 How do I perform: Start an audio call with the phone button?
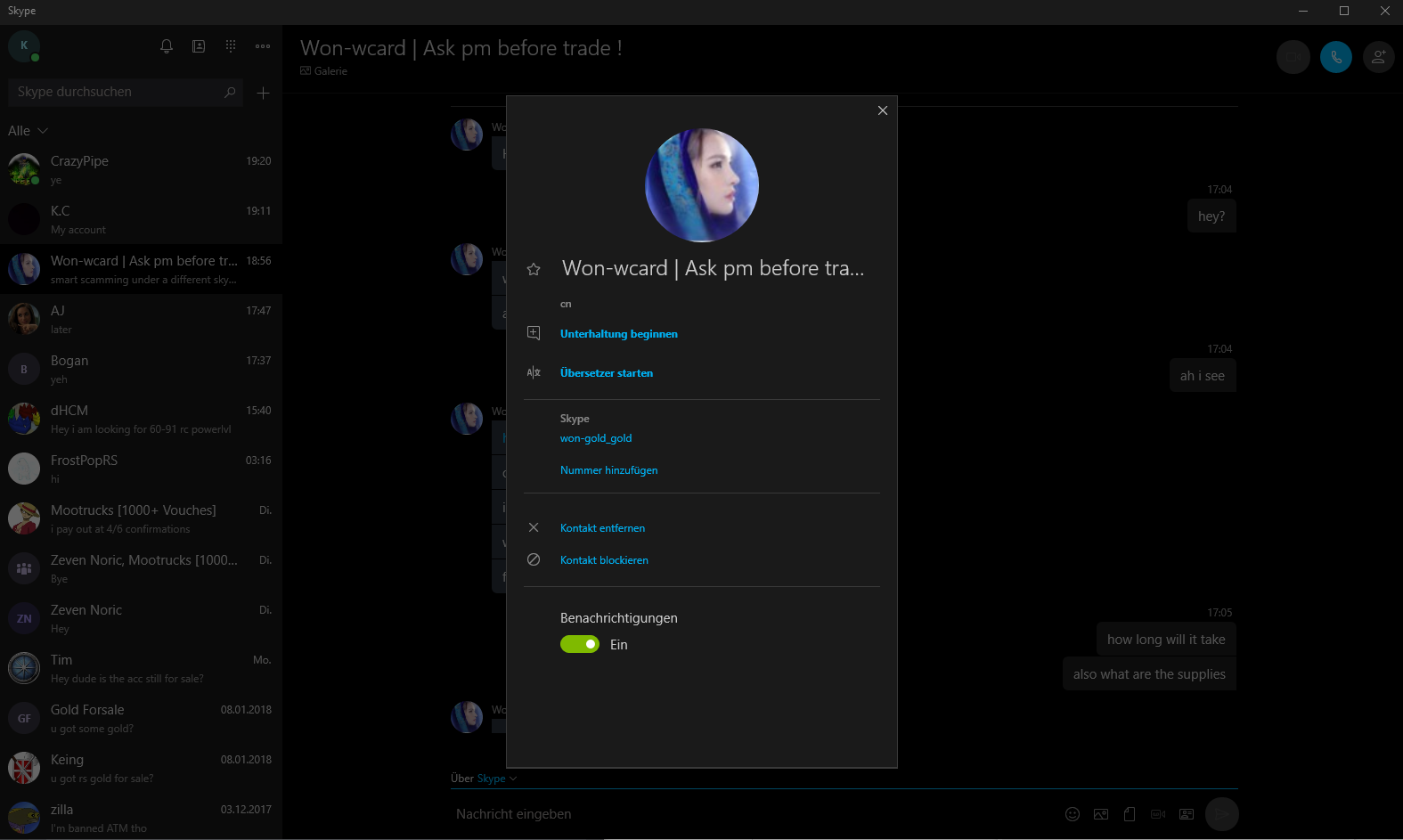coord(1335,57)
